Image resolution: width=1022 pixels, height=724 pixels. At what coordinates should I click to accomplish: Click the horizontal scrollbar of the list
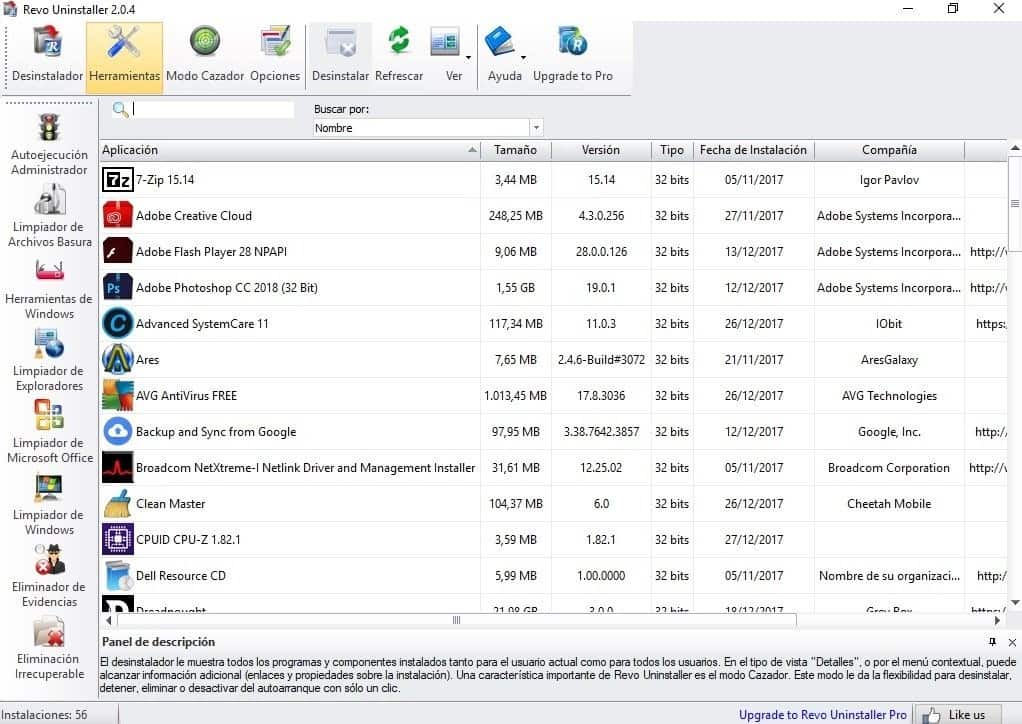tap(456, 620)
